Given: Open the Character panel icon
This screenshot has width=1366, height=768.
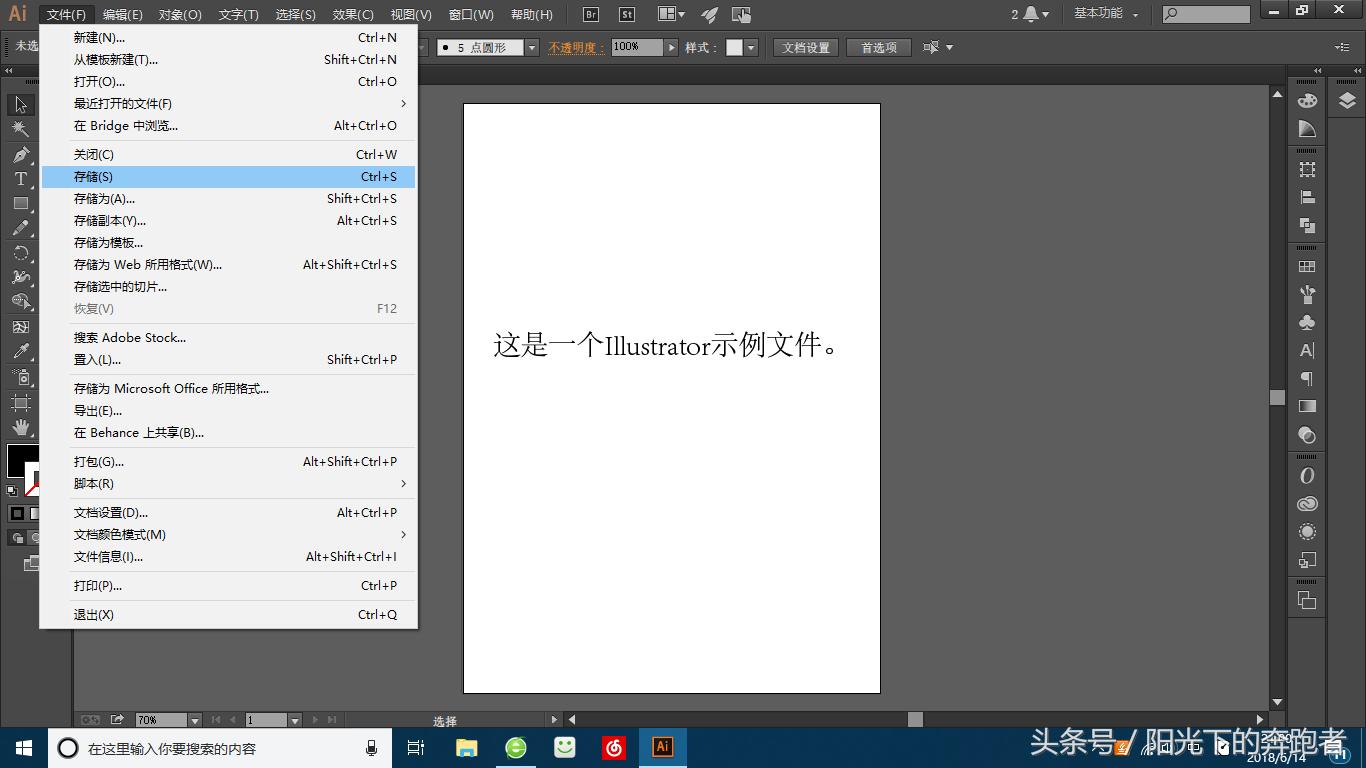Looking at the screenshot, I should click(x=1307, y=350).
